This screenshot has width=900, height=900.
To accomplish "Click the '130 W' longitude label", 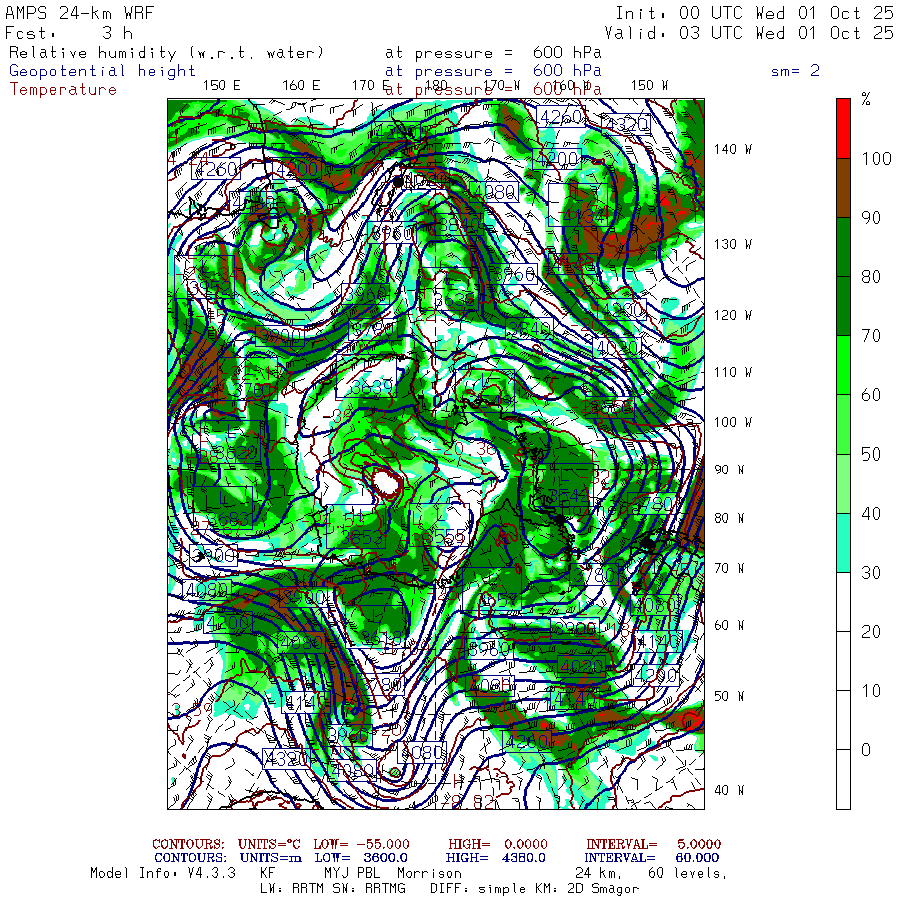I will [733, 245].
